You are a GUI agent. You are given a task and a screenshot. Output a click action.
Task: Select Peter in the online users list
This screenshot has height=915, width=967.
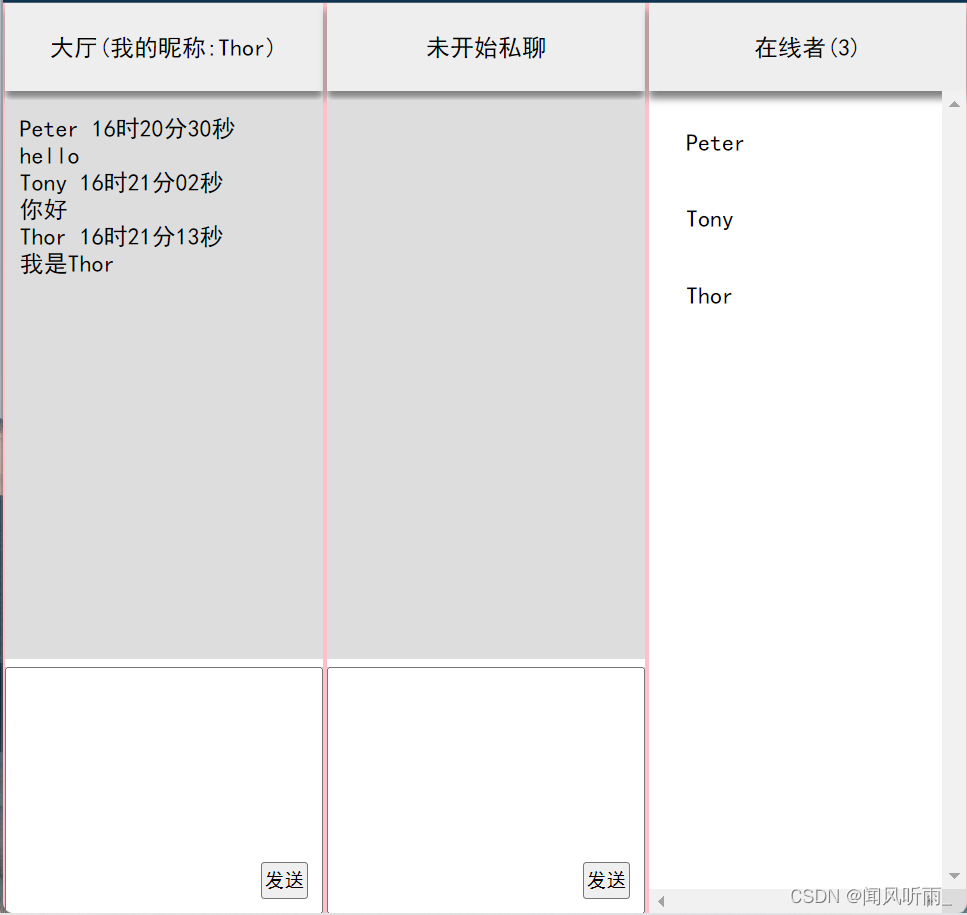pos(715,143)
